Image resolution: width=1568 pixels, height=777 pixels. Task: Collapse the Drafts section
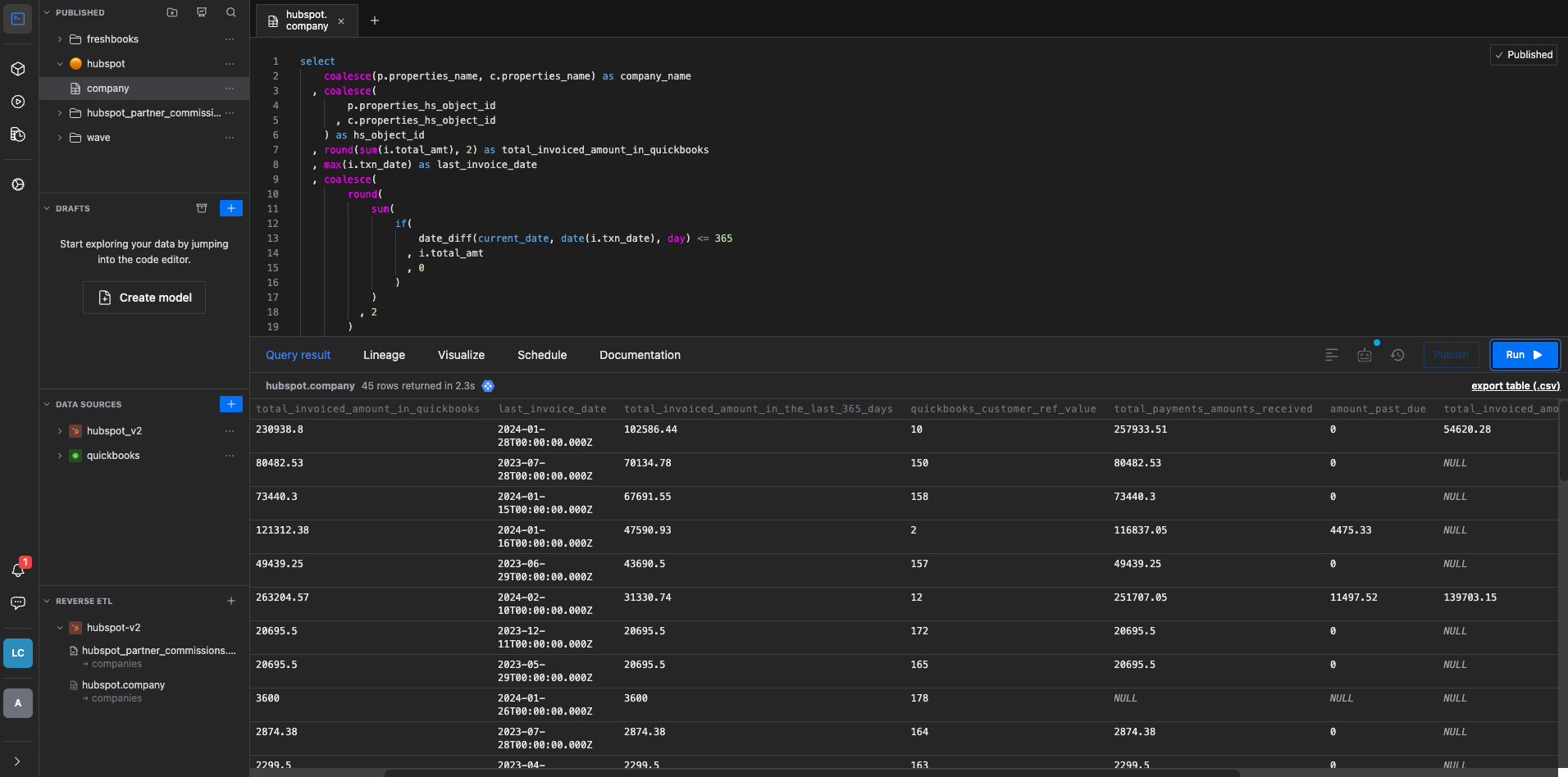(x=47, y=208)
